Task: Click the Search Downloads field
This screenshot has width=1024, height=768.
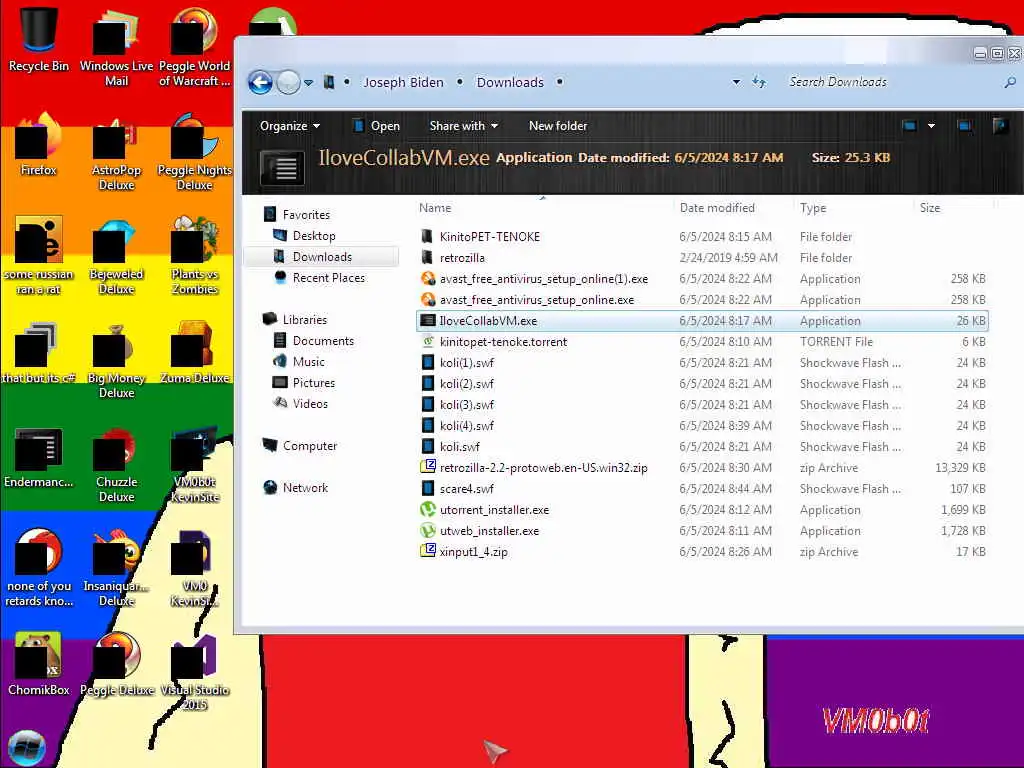Action: pos(895,82)
